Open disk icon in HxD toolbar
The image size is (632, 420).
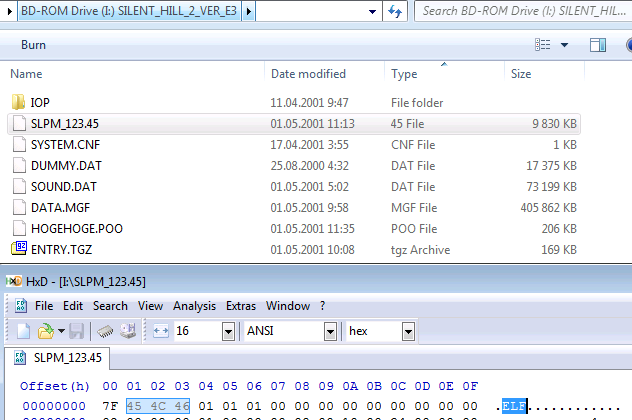tap(128, 331)
